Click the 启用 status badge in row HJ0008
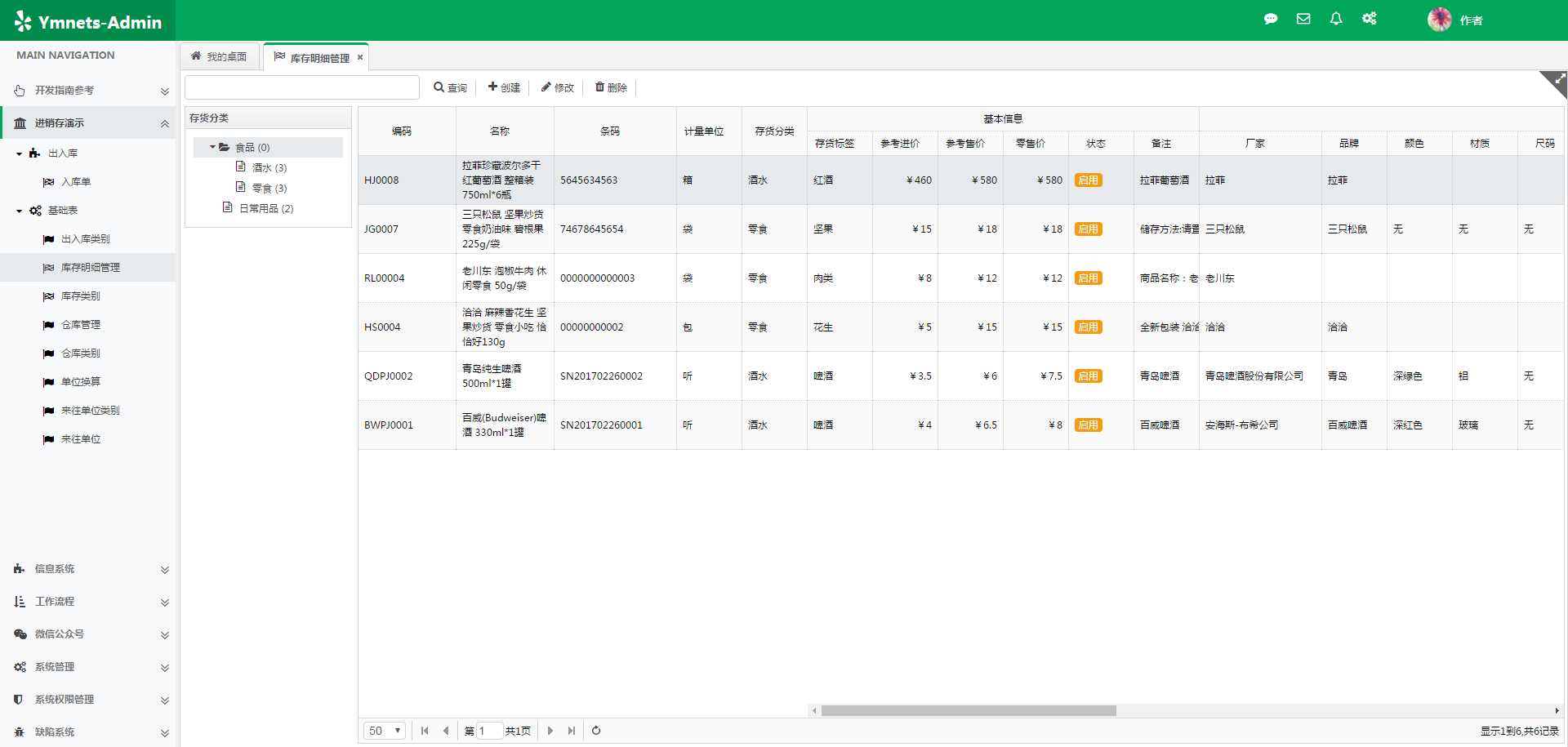Screen dimensions: 1568x747 pyautogui.click(x=1088, y=180)
